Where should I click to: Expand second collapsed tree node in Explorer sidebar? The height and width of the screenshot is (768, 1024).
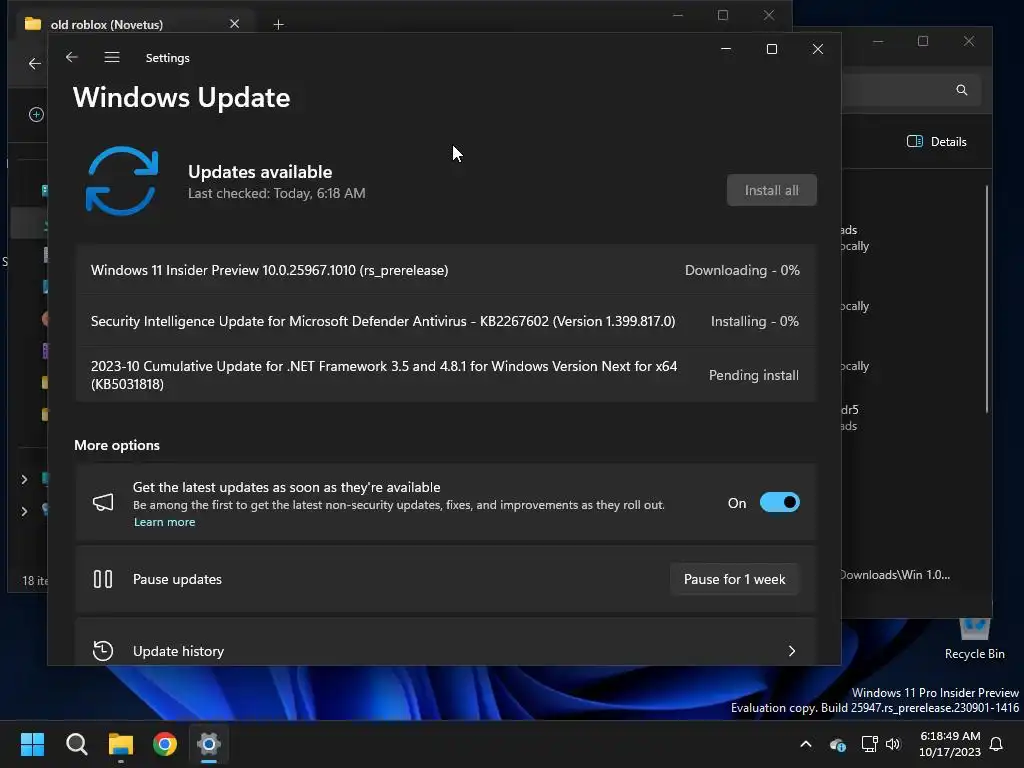pyautogui.click(x=24, y=511)
